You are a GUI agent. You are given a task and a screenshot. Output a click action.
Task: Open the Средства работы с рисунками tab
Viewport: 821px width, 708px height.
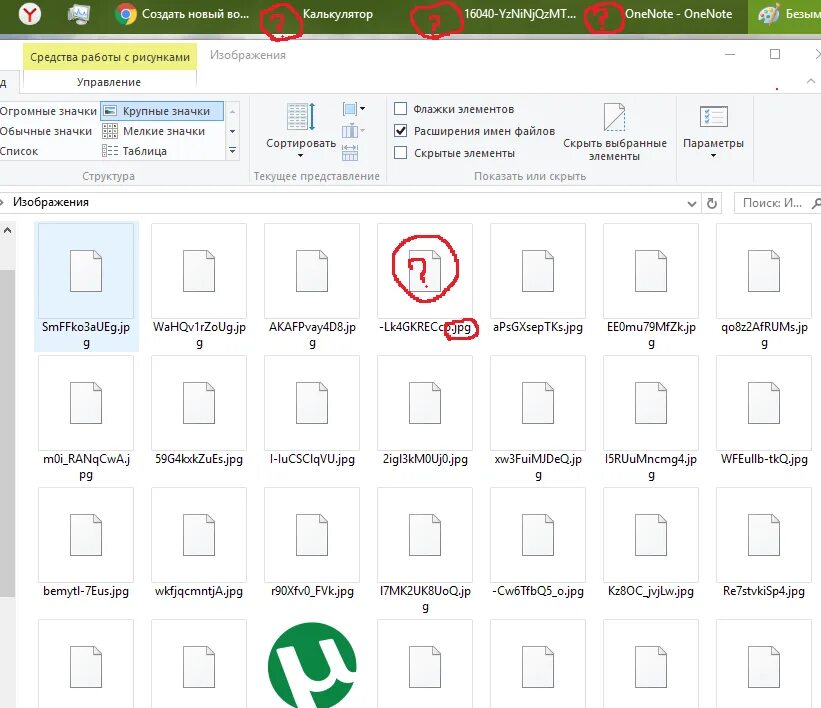(109, 57)
